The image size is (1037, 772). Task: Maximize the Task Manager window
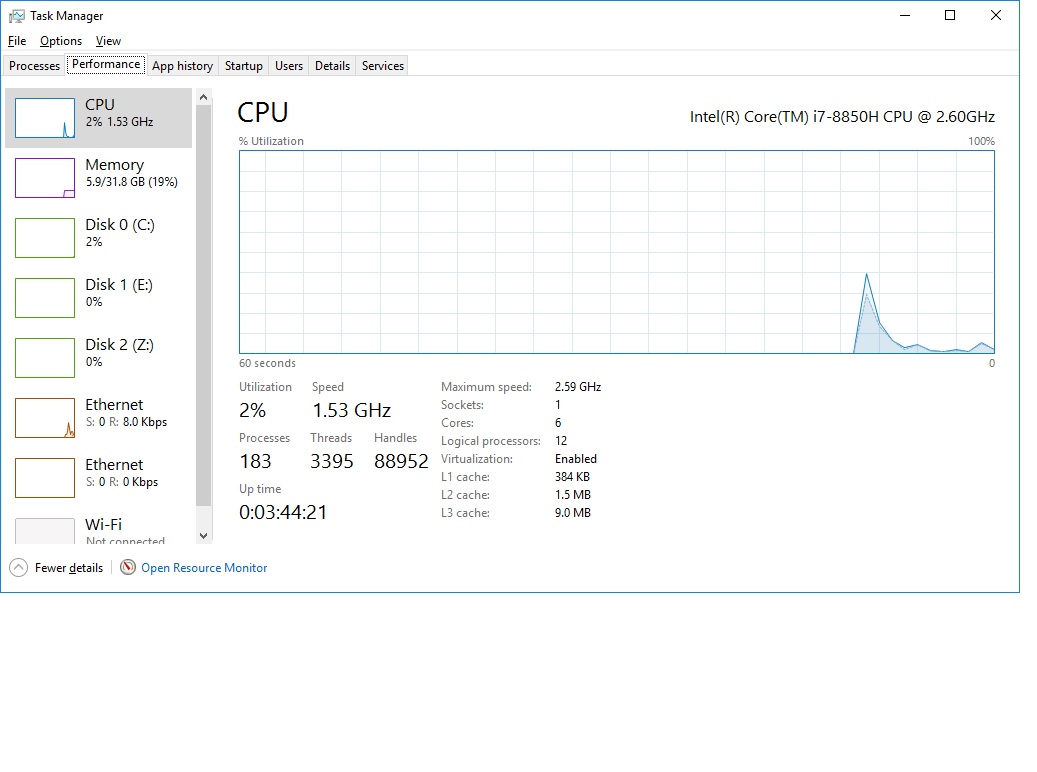click(x=950, y=15)
